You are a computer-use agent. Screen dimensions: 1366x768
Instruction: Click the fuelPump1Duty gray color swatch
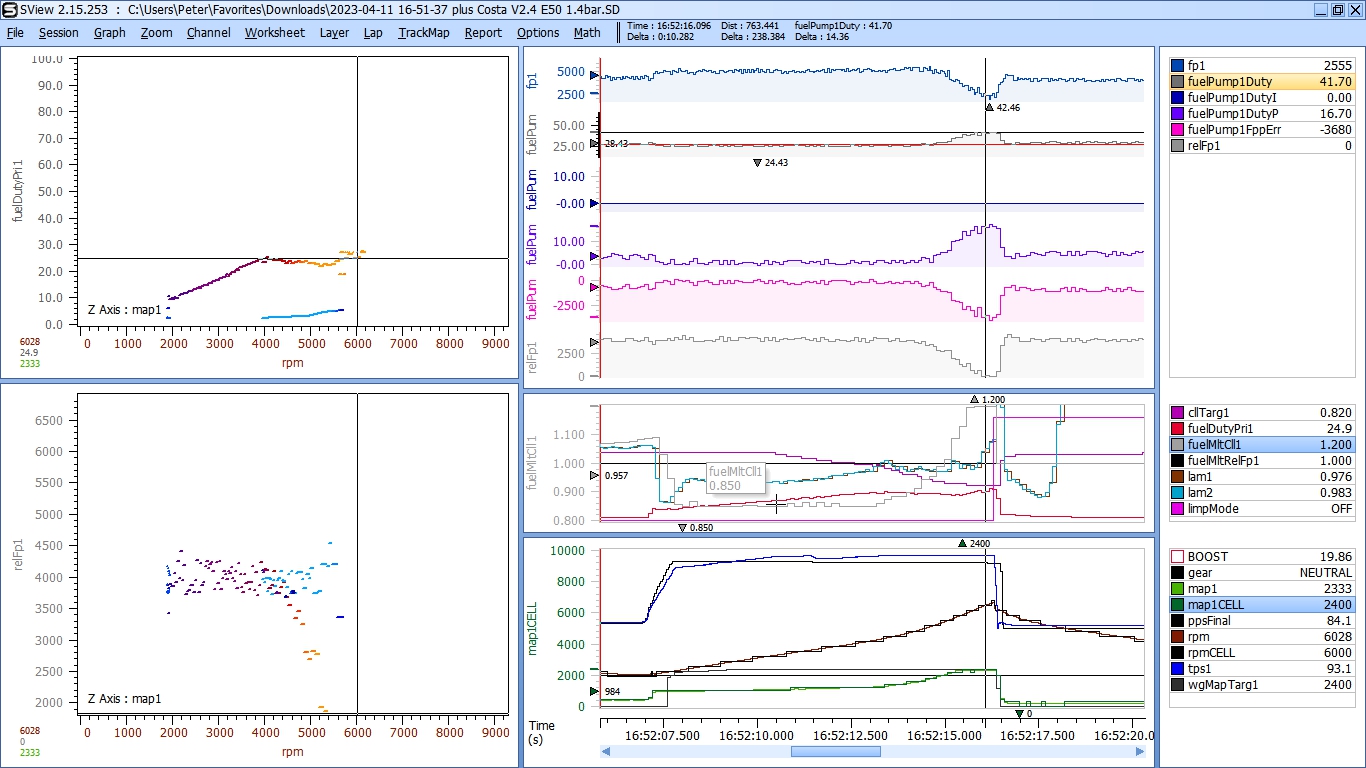(1177, 82)
